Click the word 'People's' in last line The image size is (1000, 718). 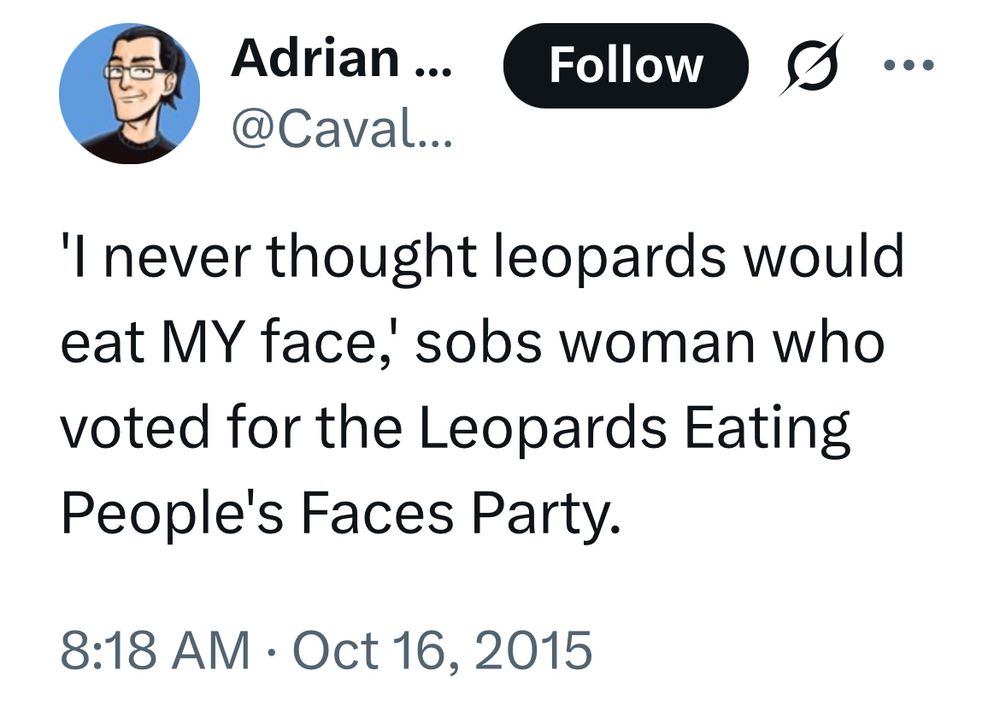[x=172, y=515]
